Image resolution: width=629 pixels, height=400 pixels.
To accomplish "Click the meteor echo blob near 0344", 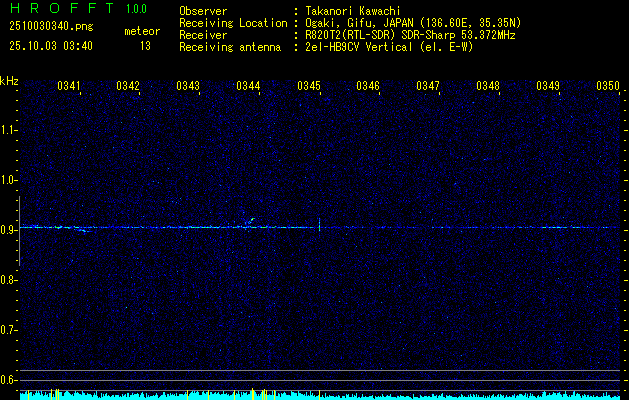I will [249, 223].
